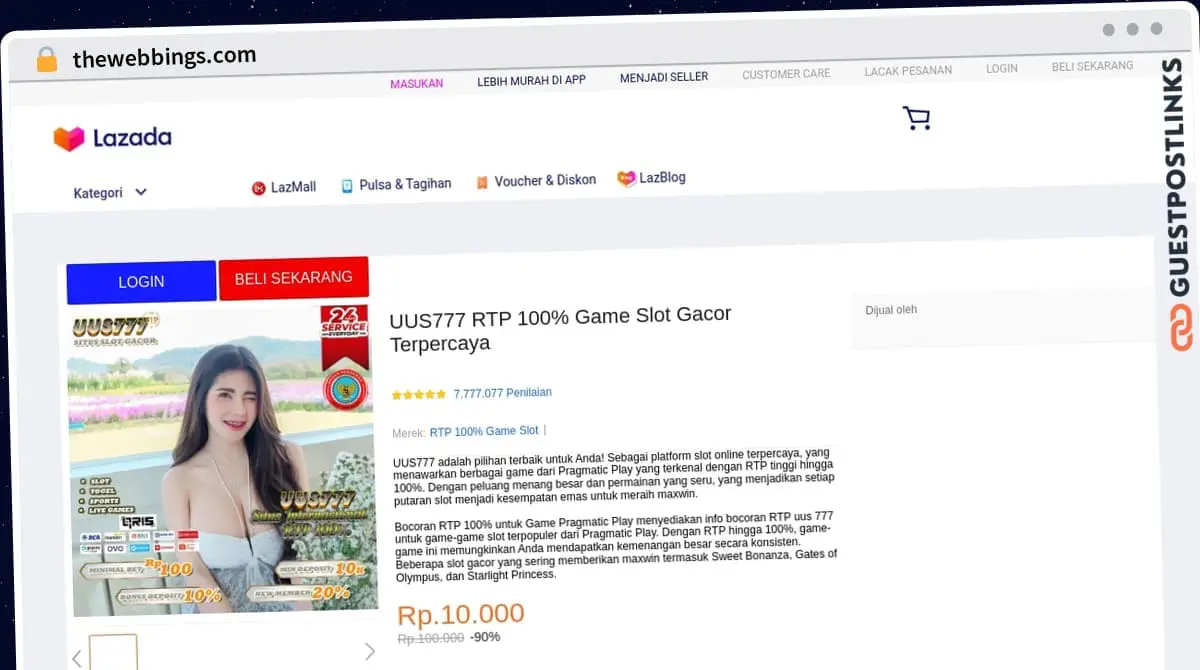This screenshot has width=1200, height=670.
Task: Click the Voucher & Diskon icon
Action: click(482, 183)
